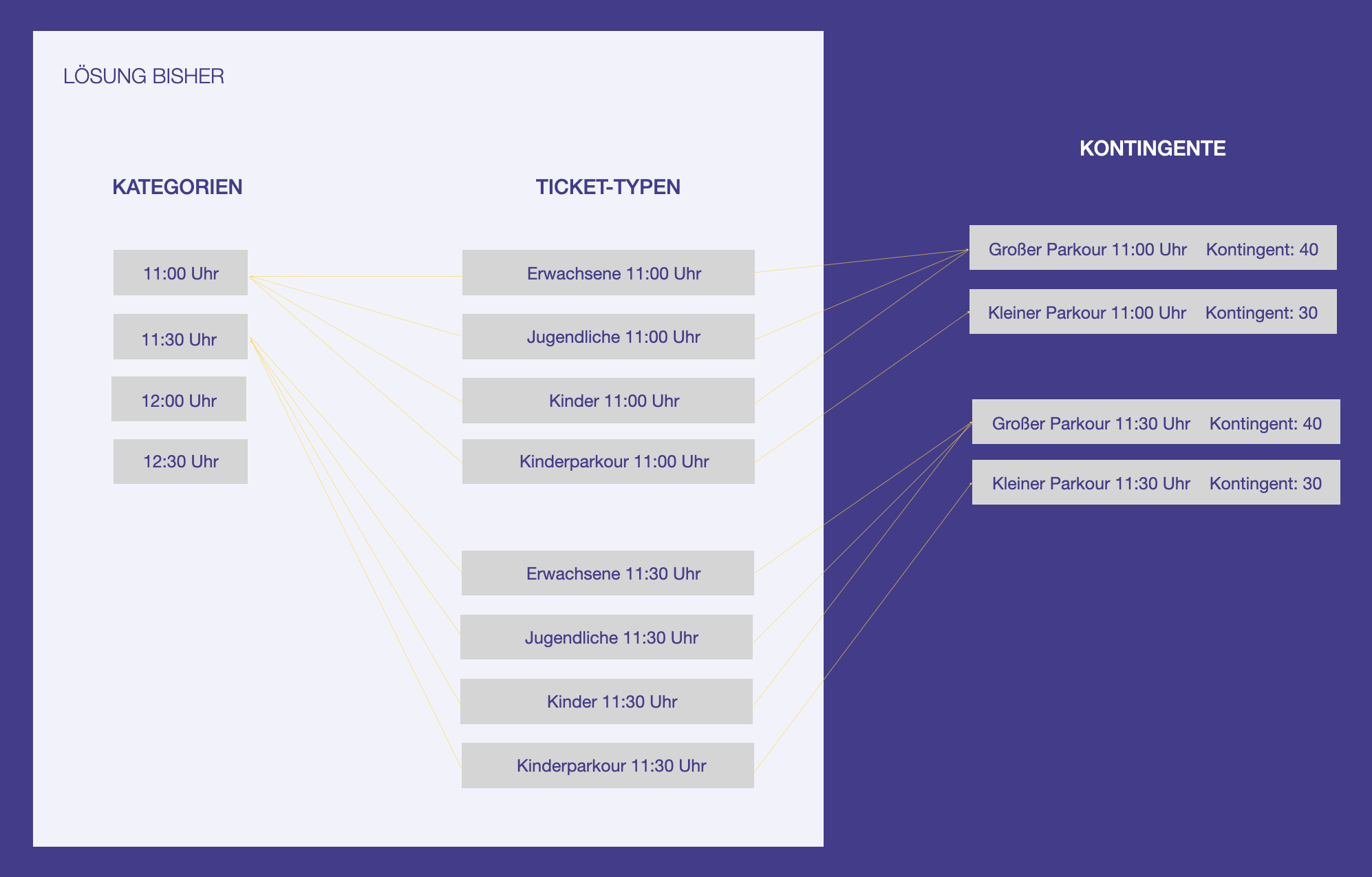Select the 11:00 Uhr category box
This screenshot has width=1372, height=877.
(180, 273)
